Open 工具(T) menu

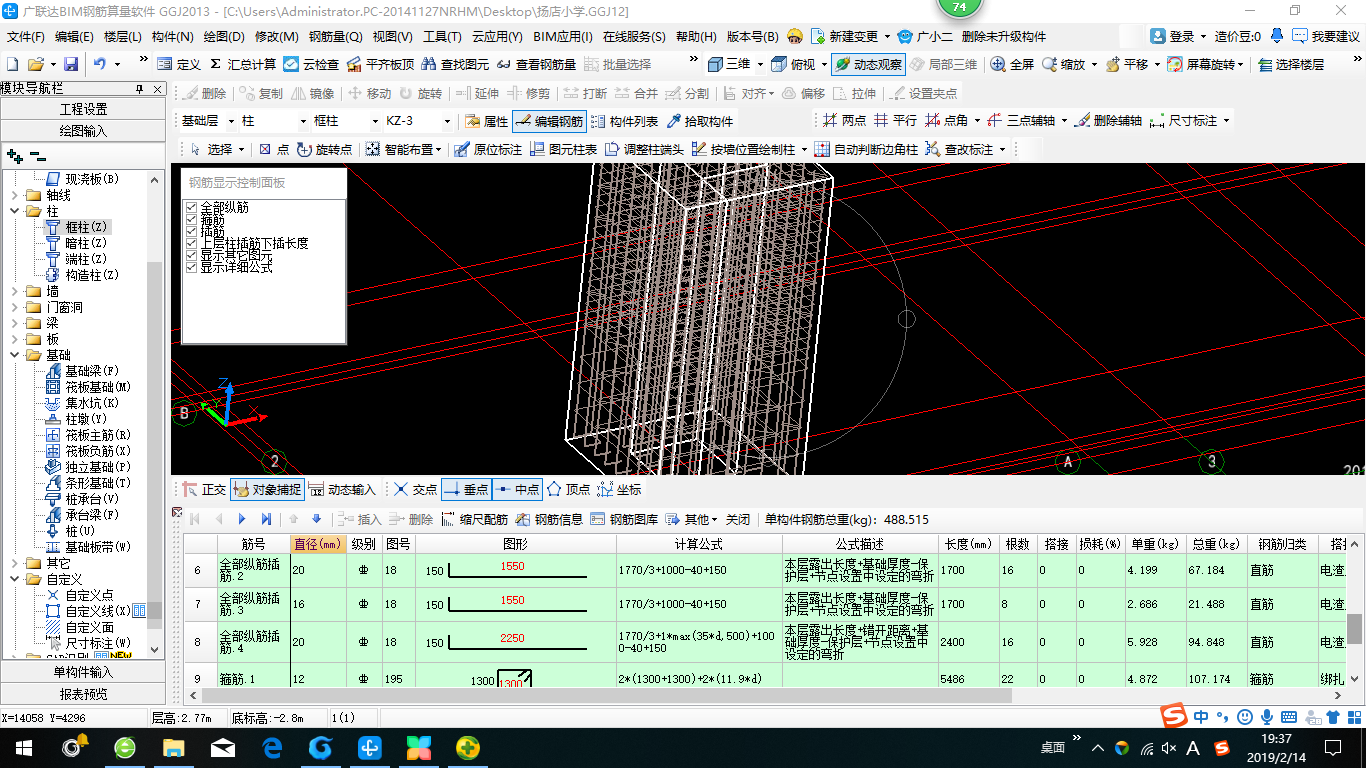click(x=443, y=37)
